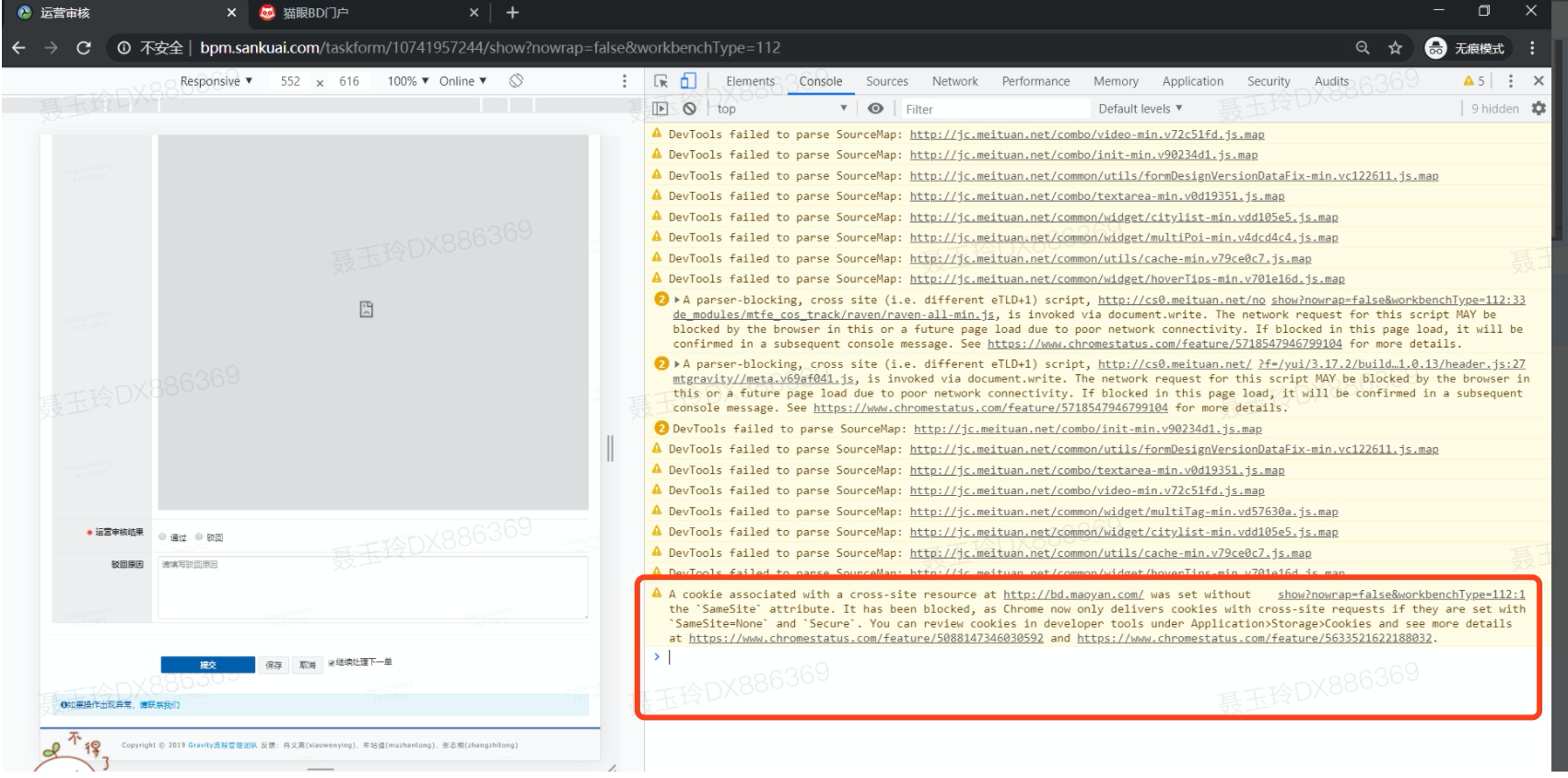This screenshot has height=778, width=1568.
Task: Switch to the Security tab
Action: pyautogui.click(x=1268, y=81)
